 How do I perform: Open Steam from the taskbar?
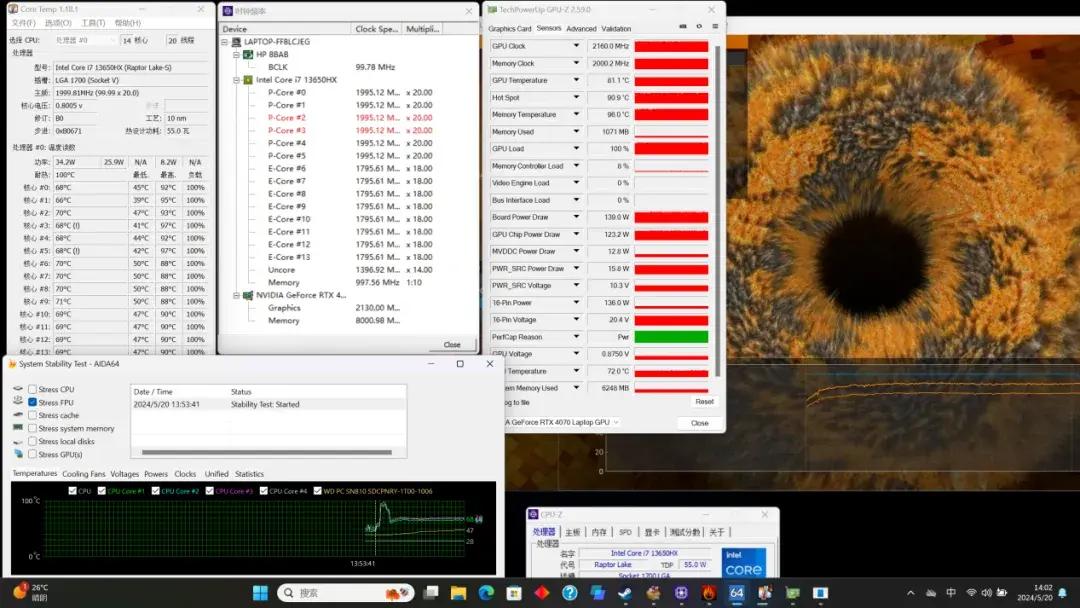tap(626, 593)
